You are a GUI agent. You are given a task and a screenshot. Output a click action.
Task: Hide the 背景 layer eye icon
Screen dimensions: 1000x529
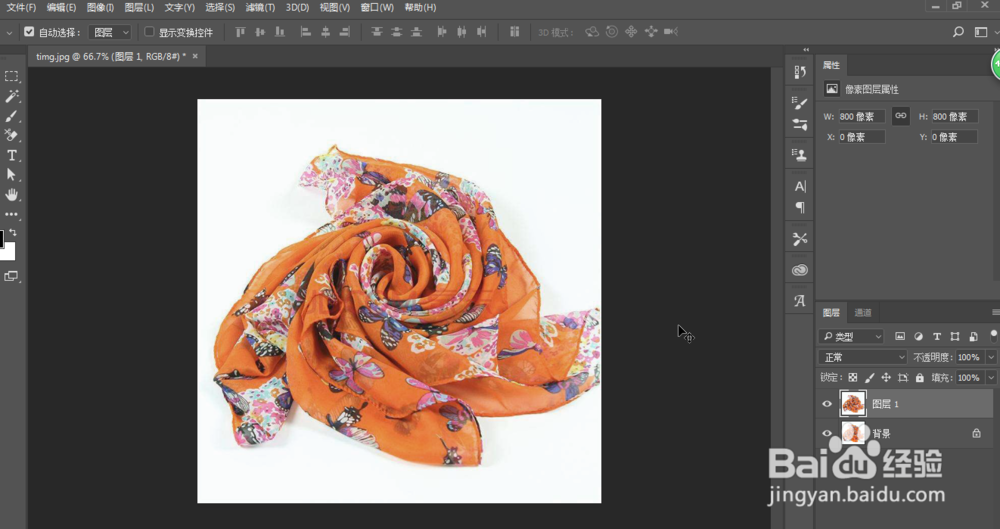point(827,433)
